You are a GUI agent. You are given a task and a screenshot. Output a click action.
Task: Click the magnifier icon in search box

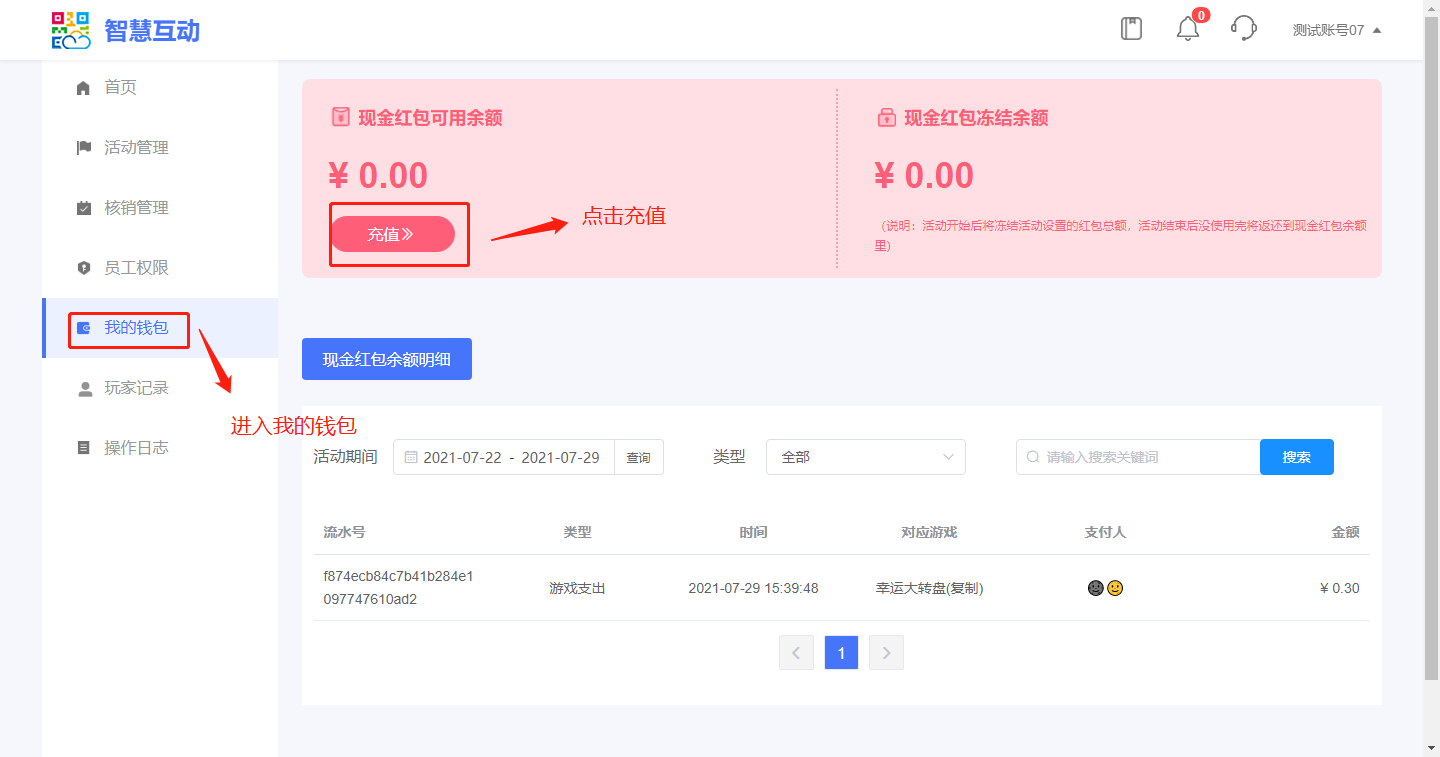tap(1033, 457)
